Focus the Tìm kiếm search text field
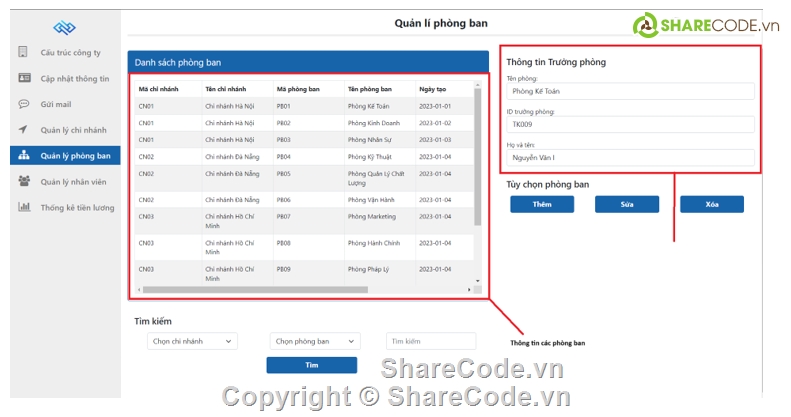The width and height of the screenshot is (791, 417). [431, 341]
